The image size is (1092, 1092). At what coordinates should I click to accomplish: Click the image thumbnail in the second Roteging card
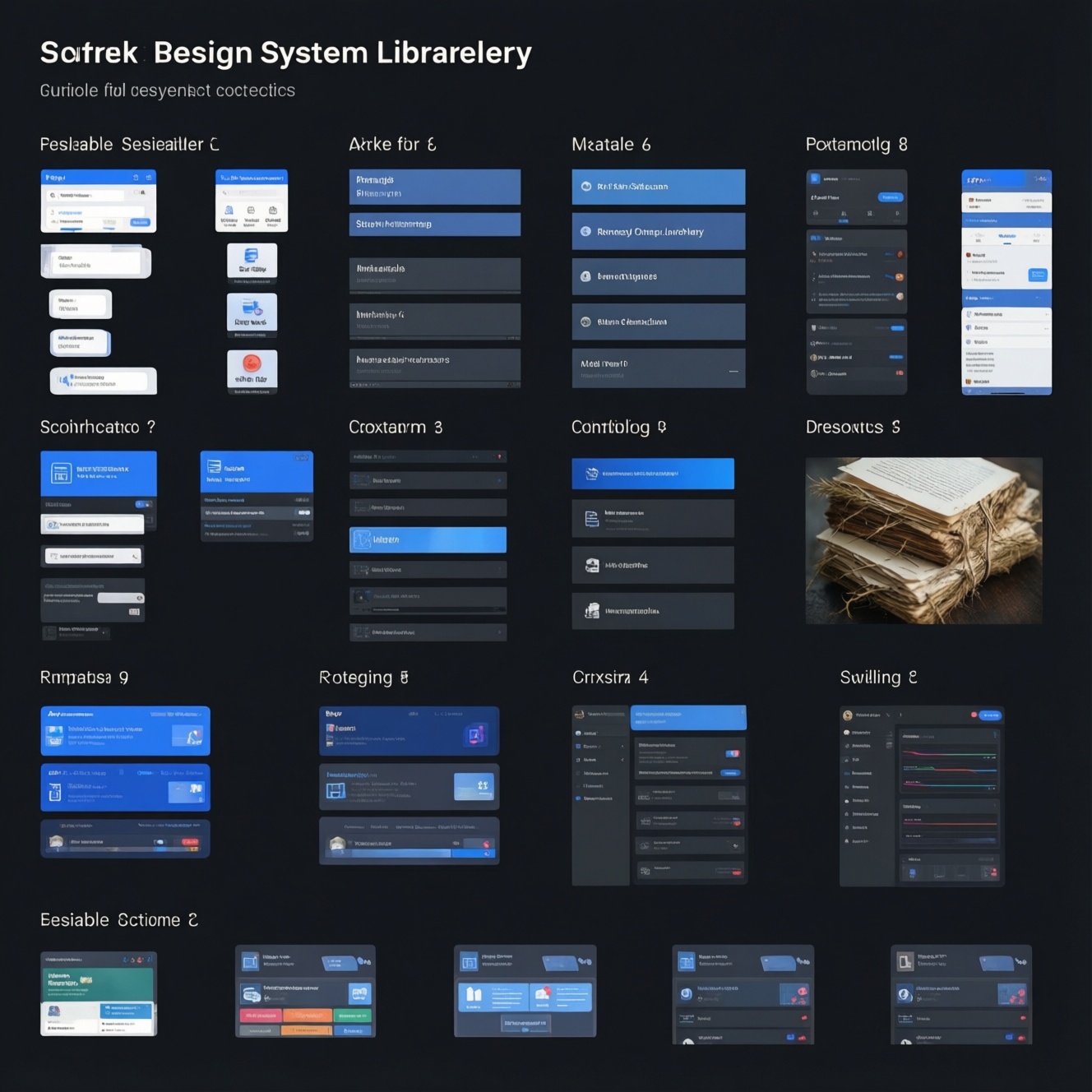click(x=474, y=787)
